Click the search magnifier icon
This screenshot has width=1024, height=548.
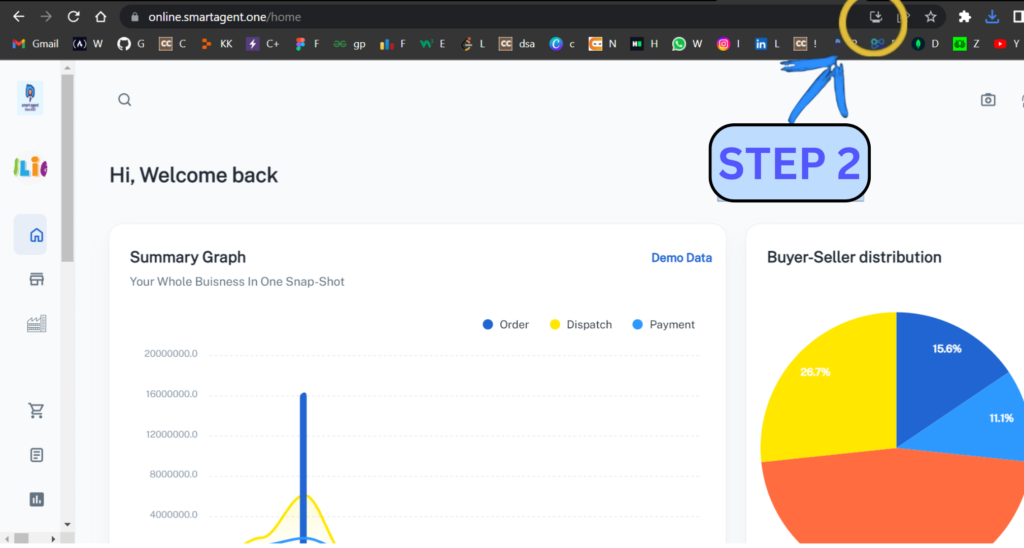(125, 100)
